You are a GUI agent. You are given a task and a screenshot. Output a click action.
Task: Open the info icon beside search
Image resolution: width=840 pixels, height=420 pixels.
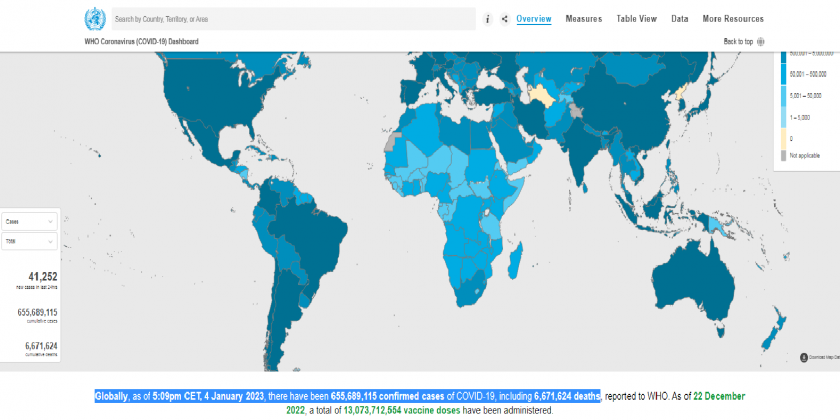click(487, 18)
